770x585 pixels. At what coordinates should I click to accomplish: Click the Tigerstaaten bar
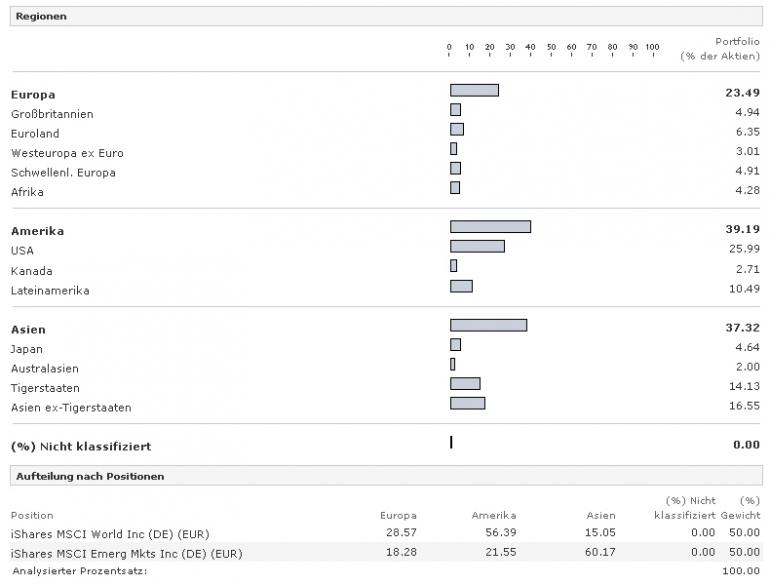(x=465, y=384)
